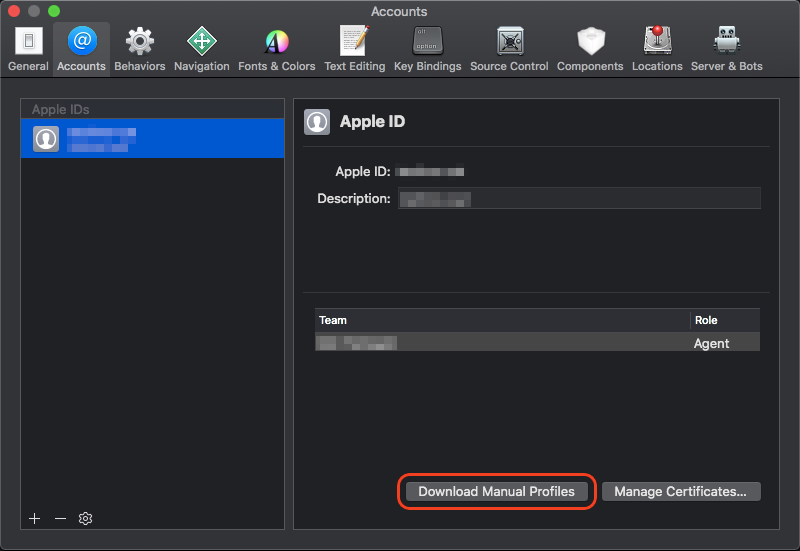The width and height of the screenshot is (800, 551).
Task: Click the Role column header
Action: [725, 320]
